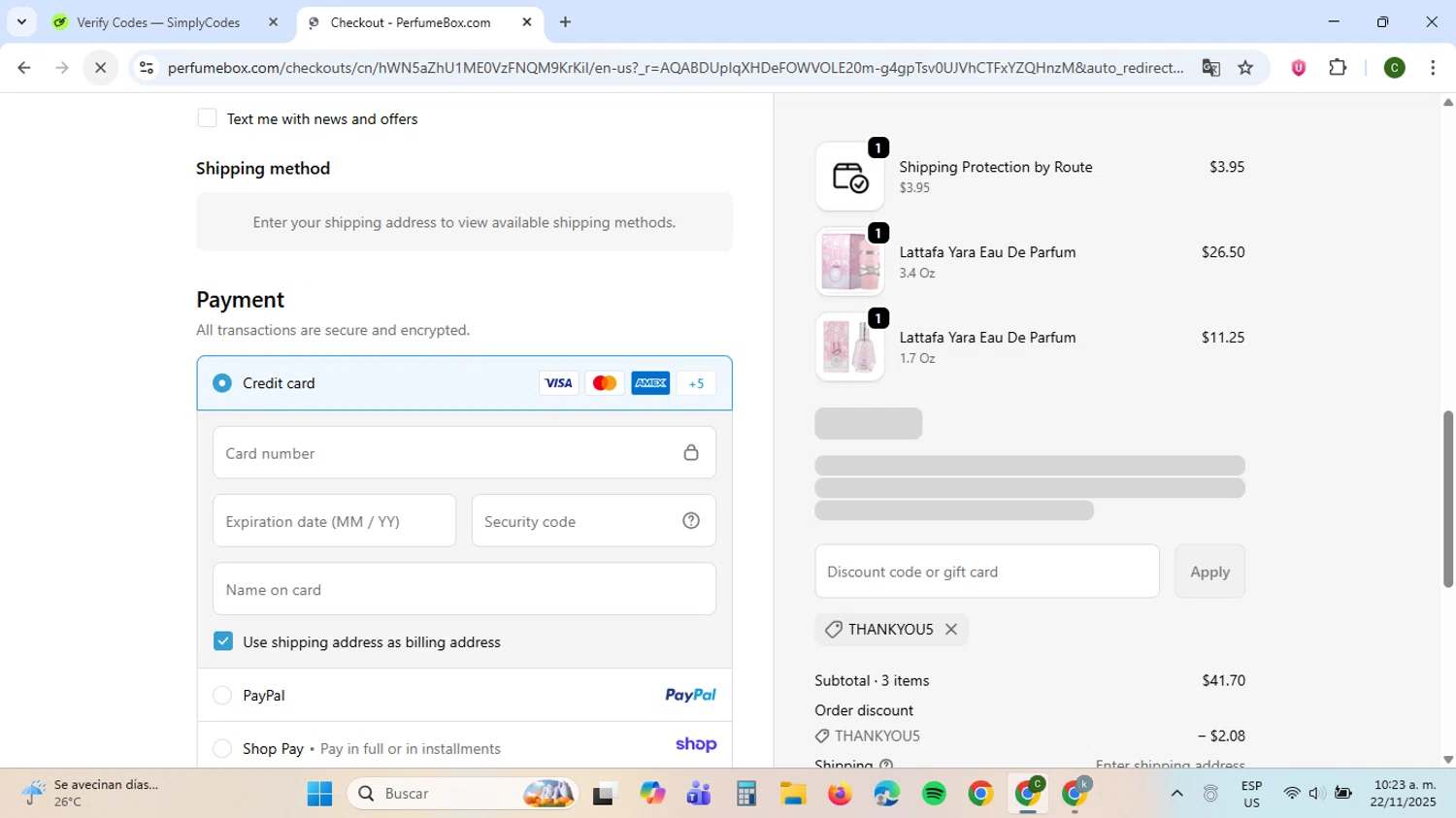Expand the hidden system tray icons
The image size is (1456, 818).
click(x=1176, y=794)
